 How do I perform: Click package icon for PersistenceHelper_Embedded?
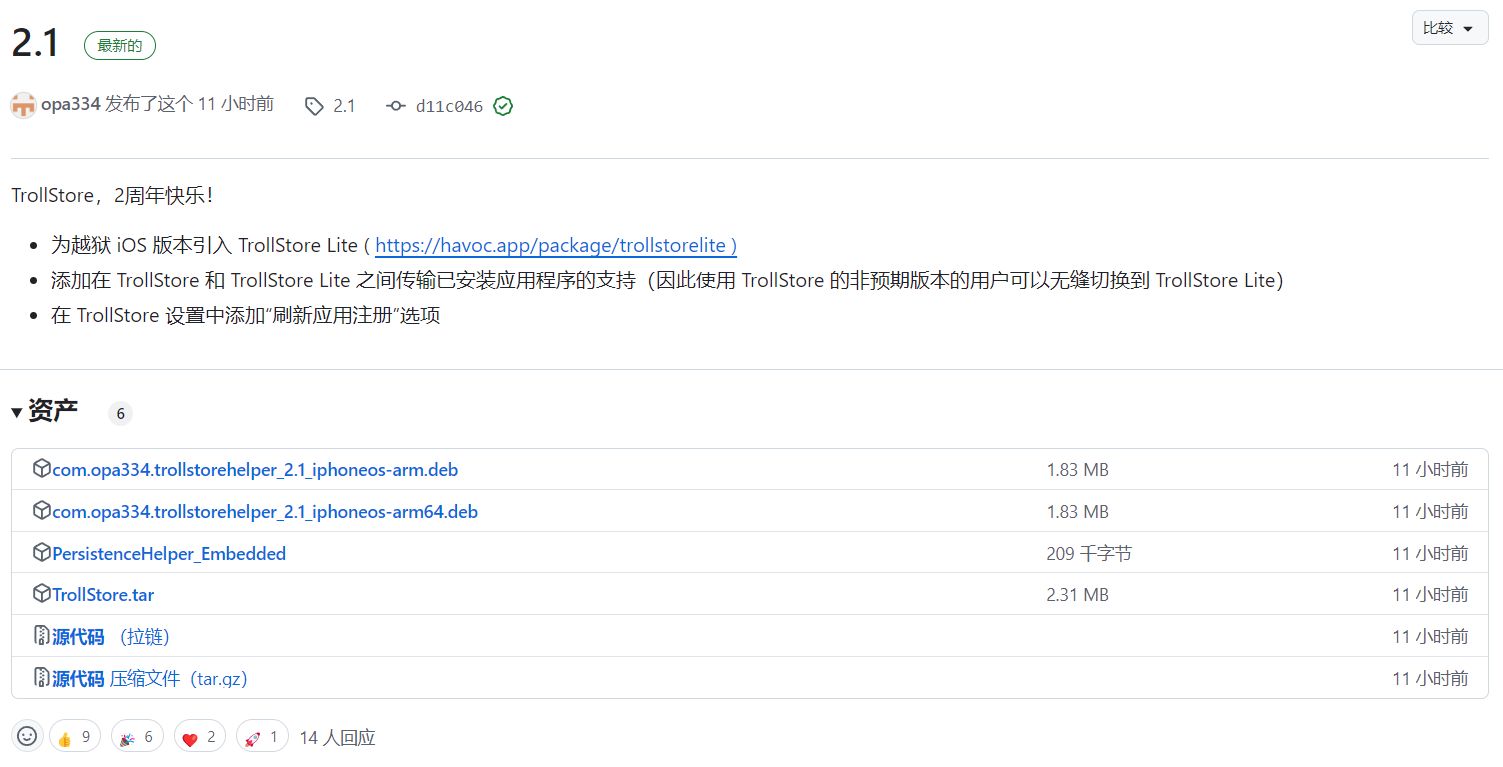click(x=41, y=552)
